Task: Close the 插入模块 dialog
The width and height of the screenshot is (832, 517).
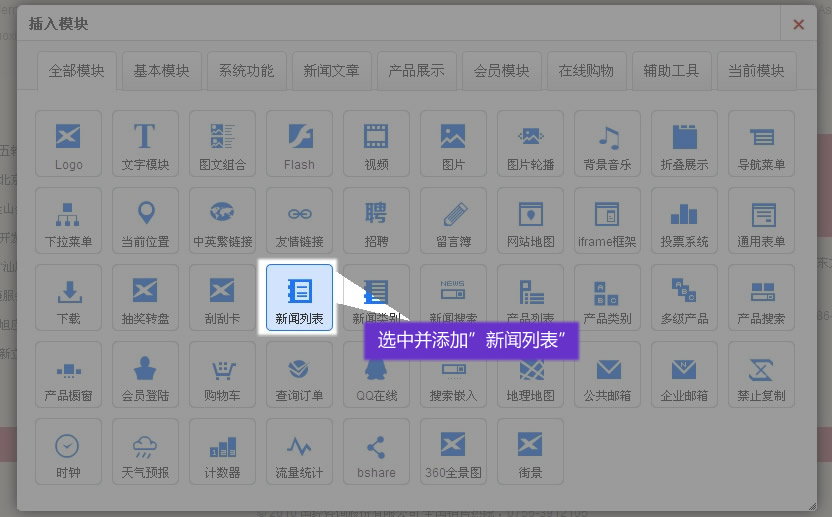Action: (x=798, y=24)
